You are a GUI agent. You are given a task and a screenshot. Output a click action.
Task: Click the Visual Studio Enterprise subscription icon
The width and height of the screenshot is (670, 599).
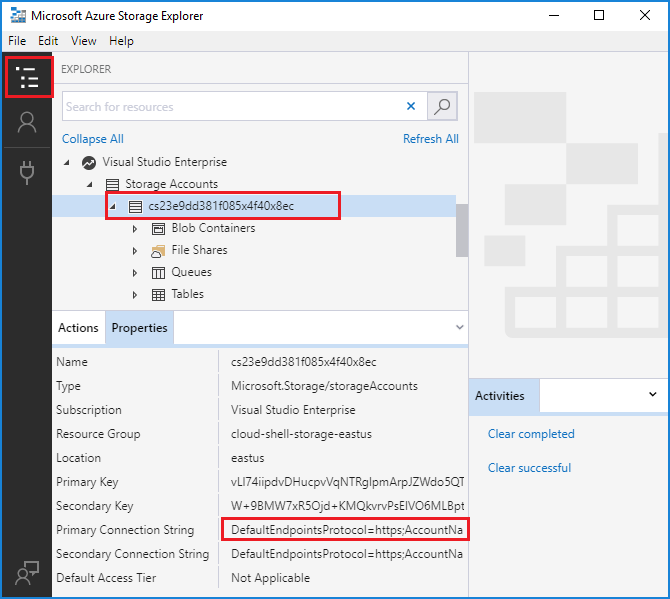(x=89, y=163)
